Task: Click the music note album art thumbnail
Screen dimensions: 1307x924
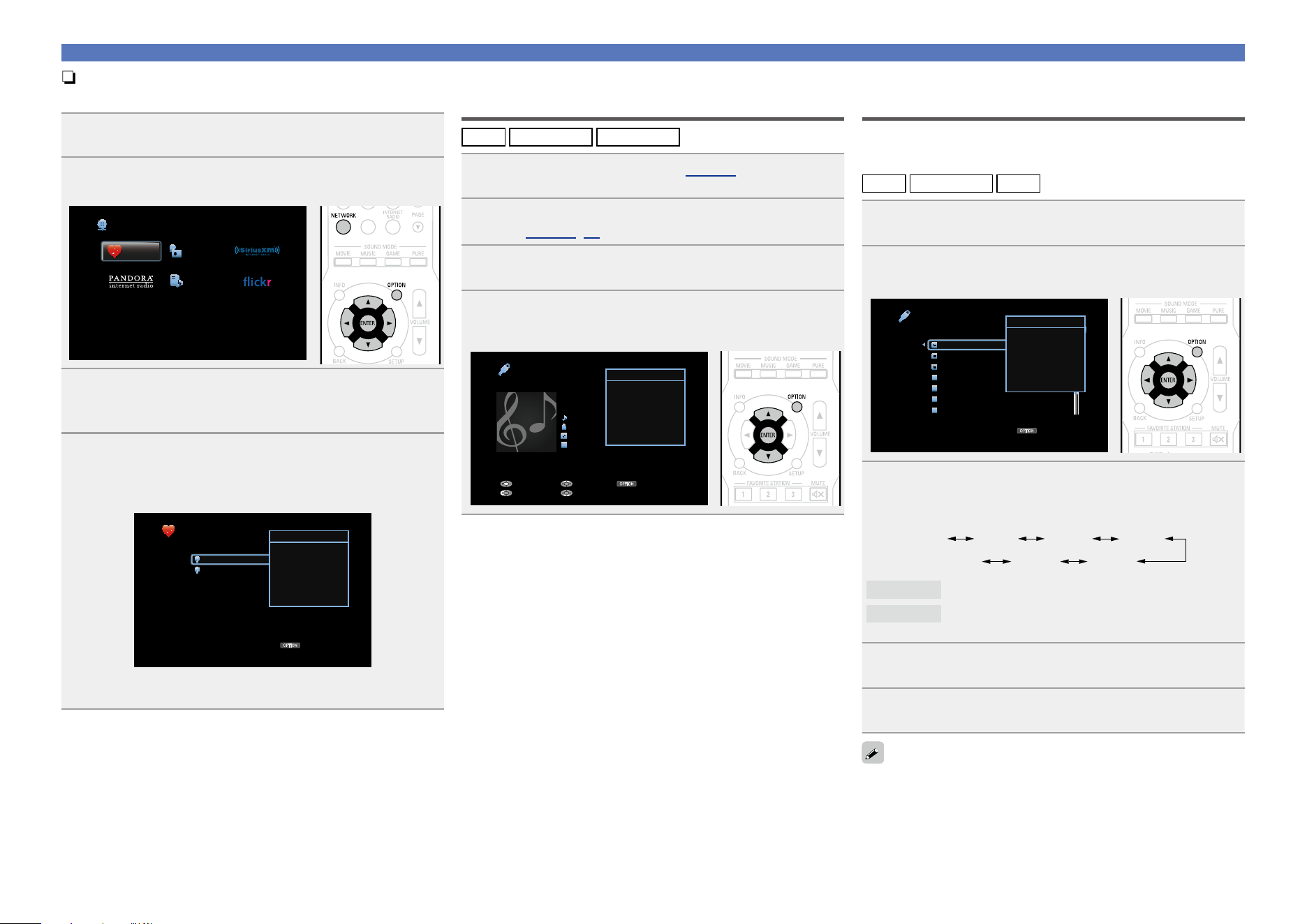Action: (x=526, y=422)
